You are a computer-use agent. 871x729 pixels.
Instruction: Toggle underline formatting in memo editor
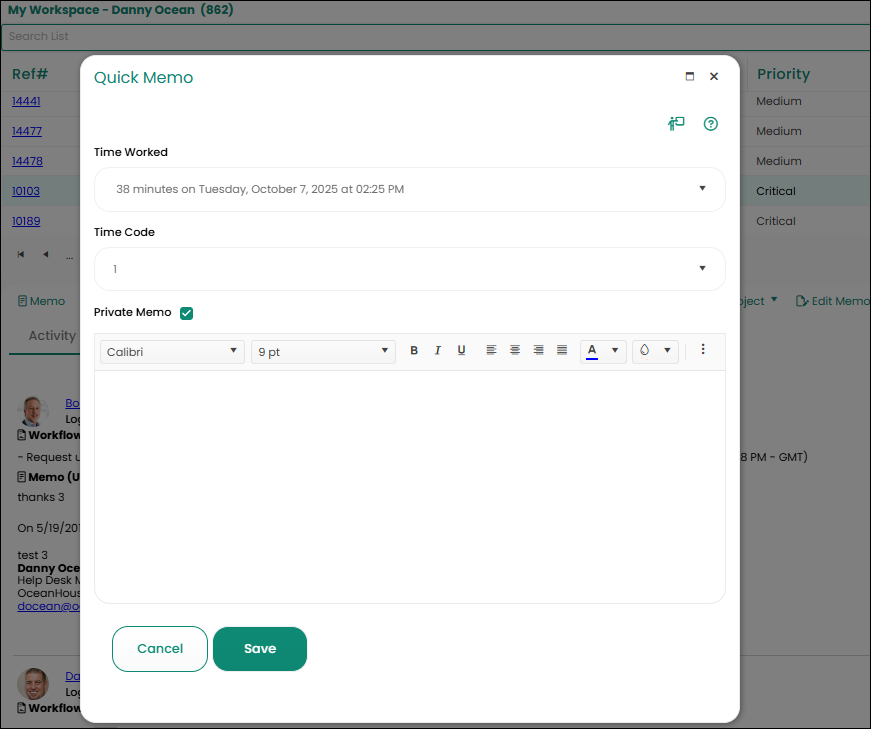(461, 351)
